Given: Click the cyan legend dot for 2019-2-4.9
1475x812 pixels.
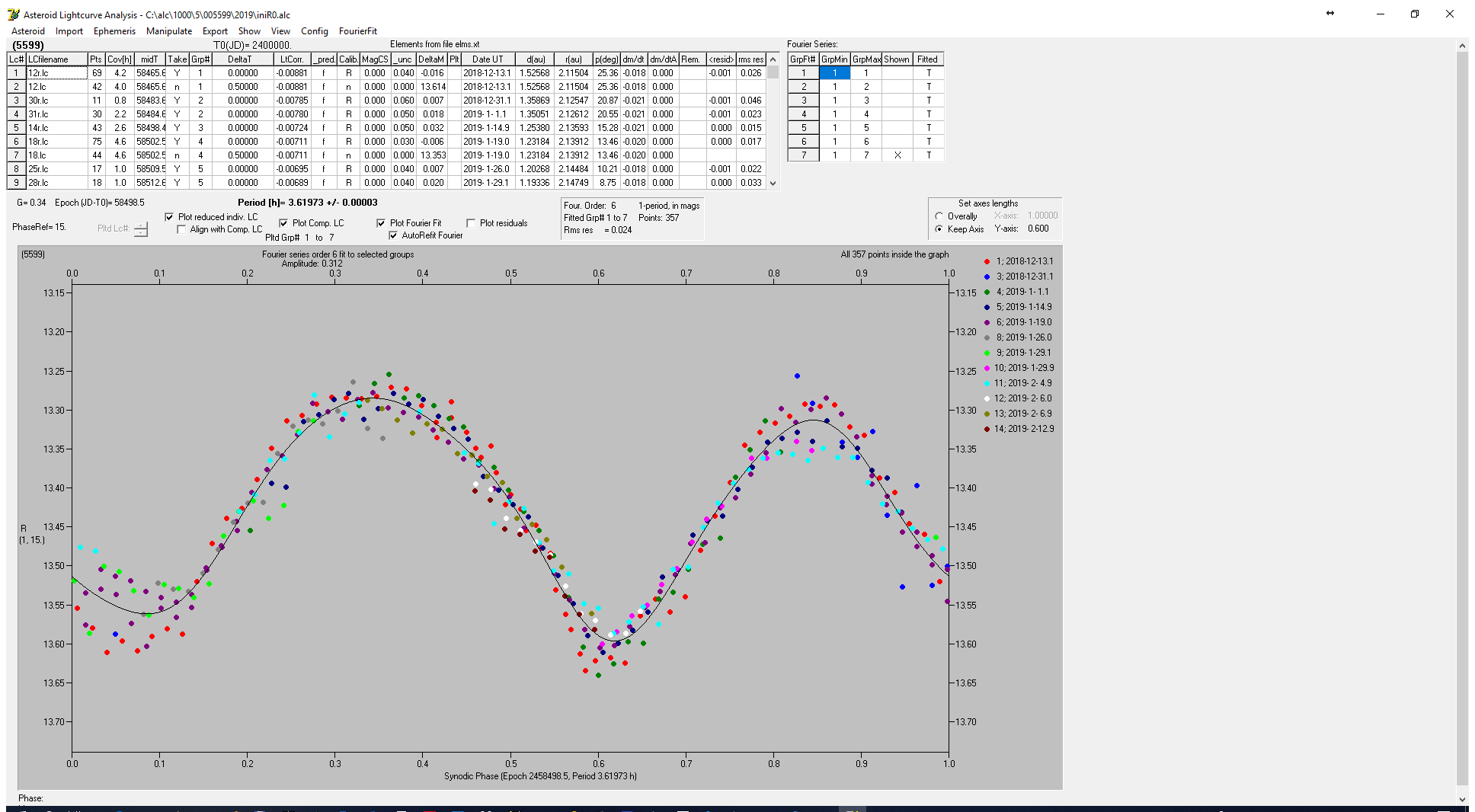Looking at the screenshot, I should click(987, 383).
